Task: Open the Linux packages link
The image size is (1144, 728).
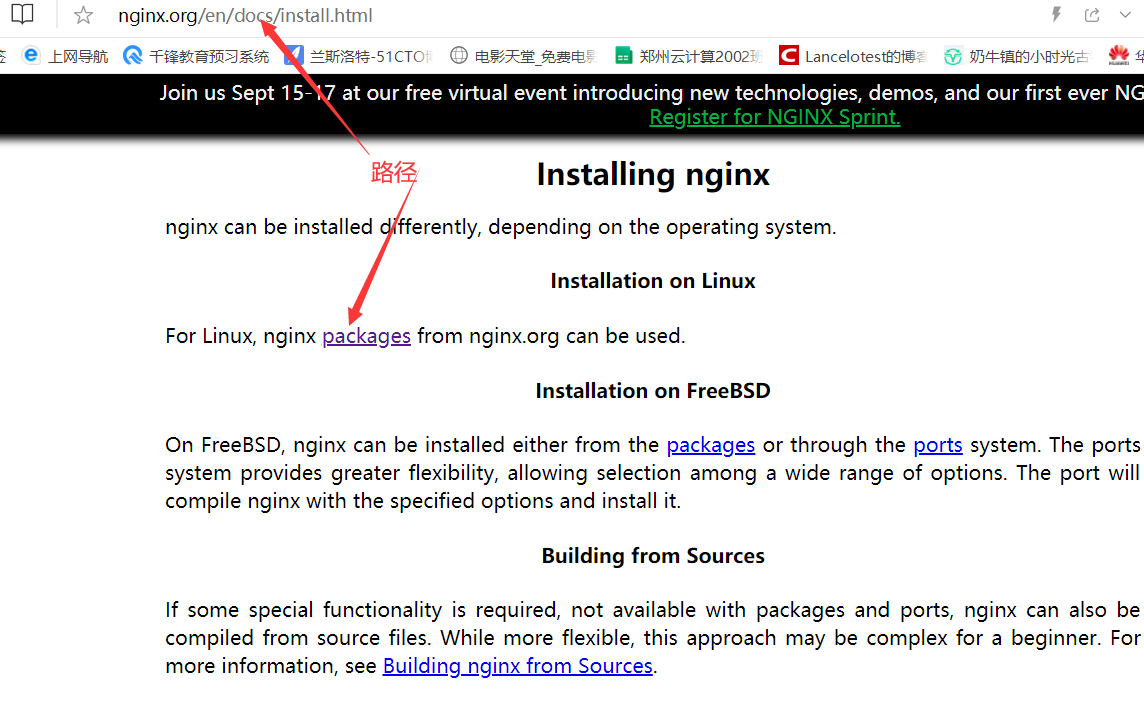Action: tap(366, 336)
